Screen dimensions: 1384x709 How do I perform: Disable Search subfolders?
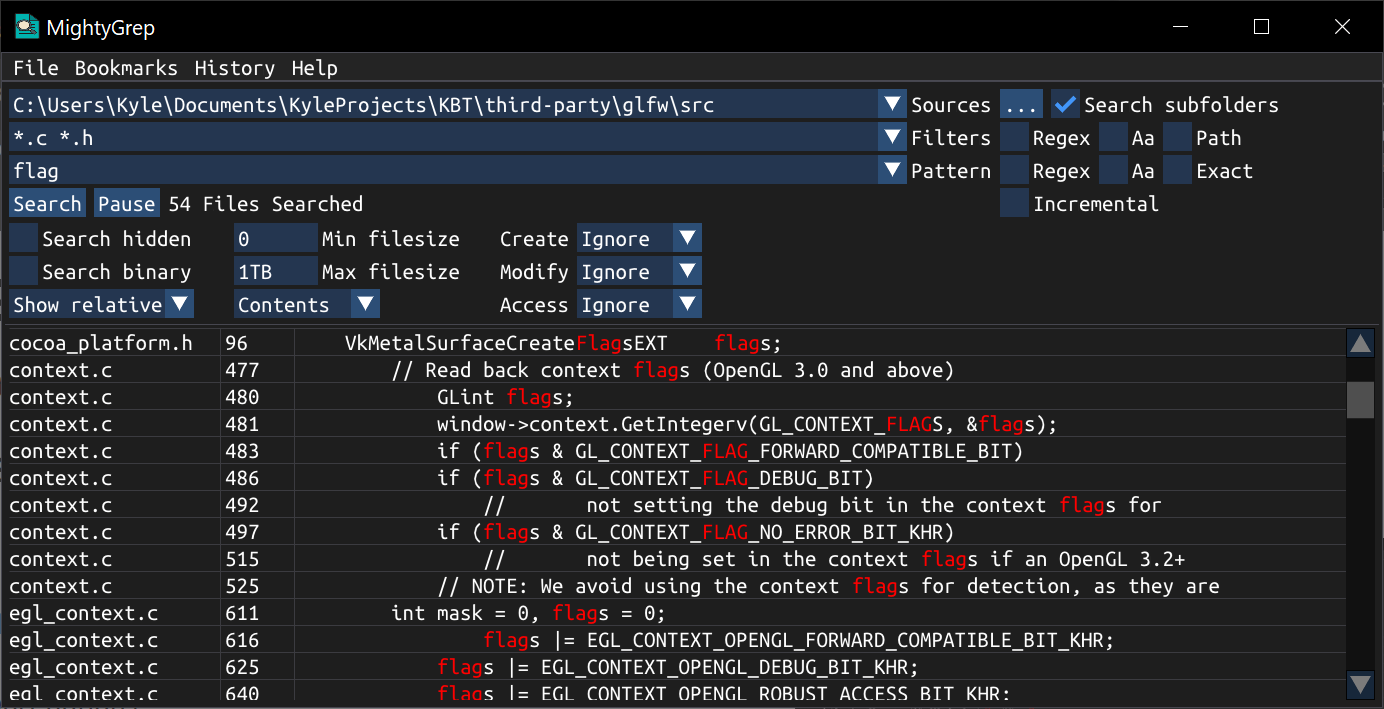tap(1065, 103)
